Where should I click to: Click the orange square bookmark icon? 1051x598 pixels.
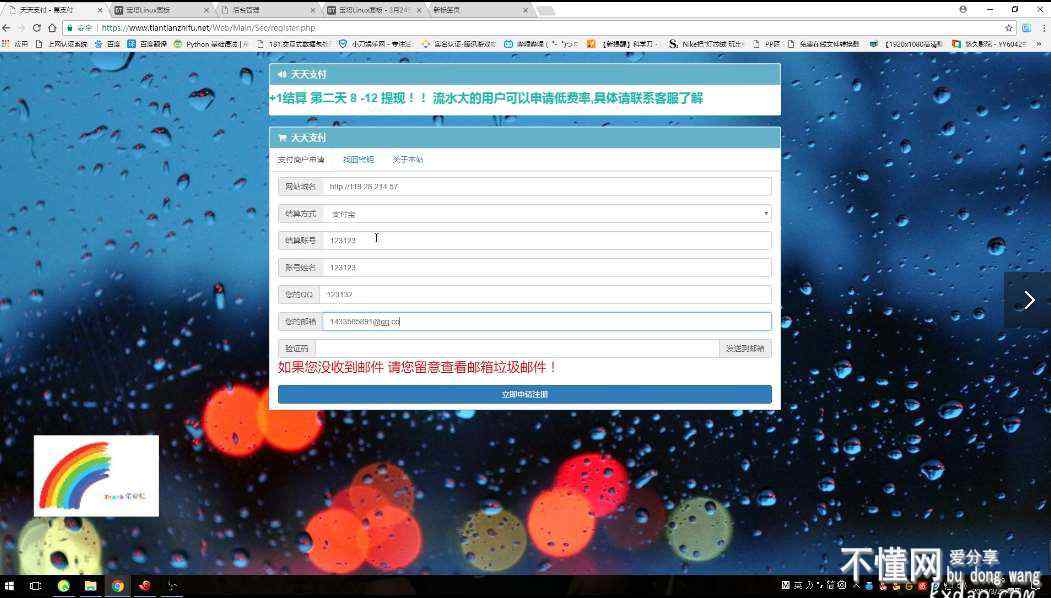[x=591, y=44]
